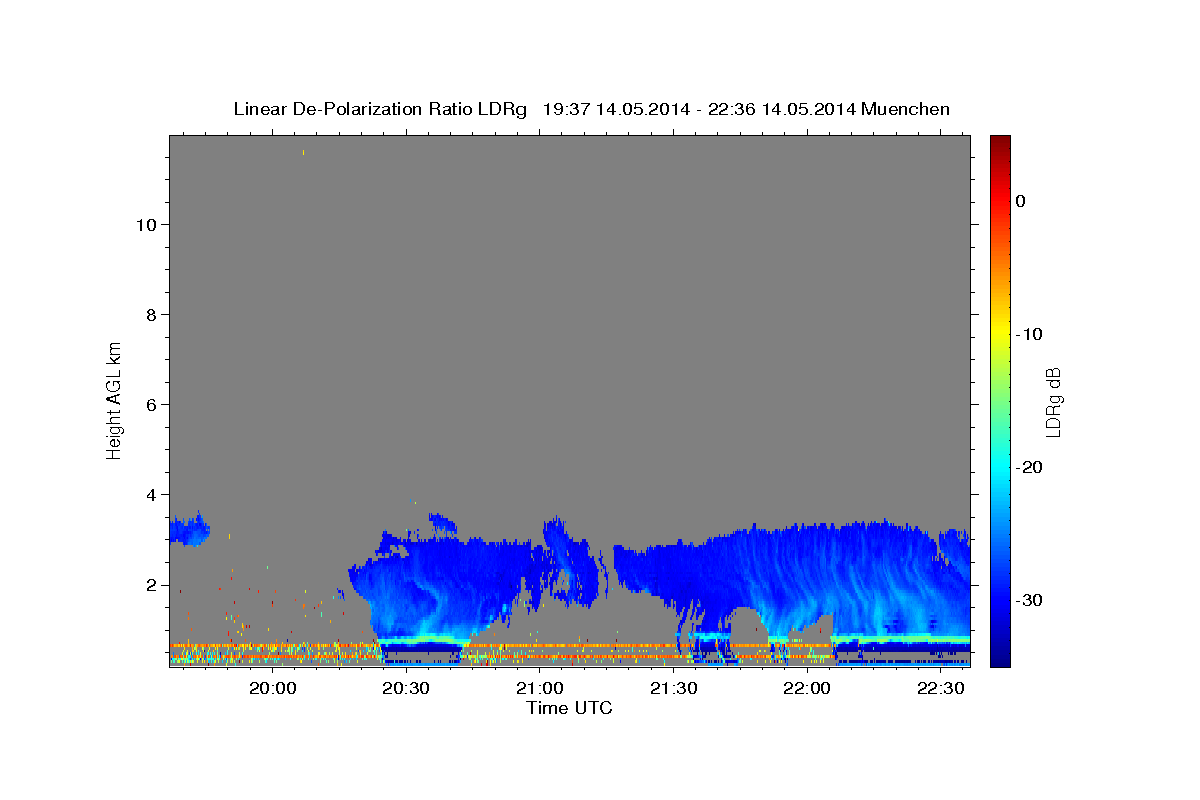Click the 4 km height tick label
This screenshot has height=800, width=1200.
click(152, 494)
